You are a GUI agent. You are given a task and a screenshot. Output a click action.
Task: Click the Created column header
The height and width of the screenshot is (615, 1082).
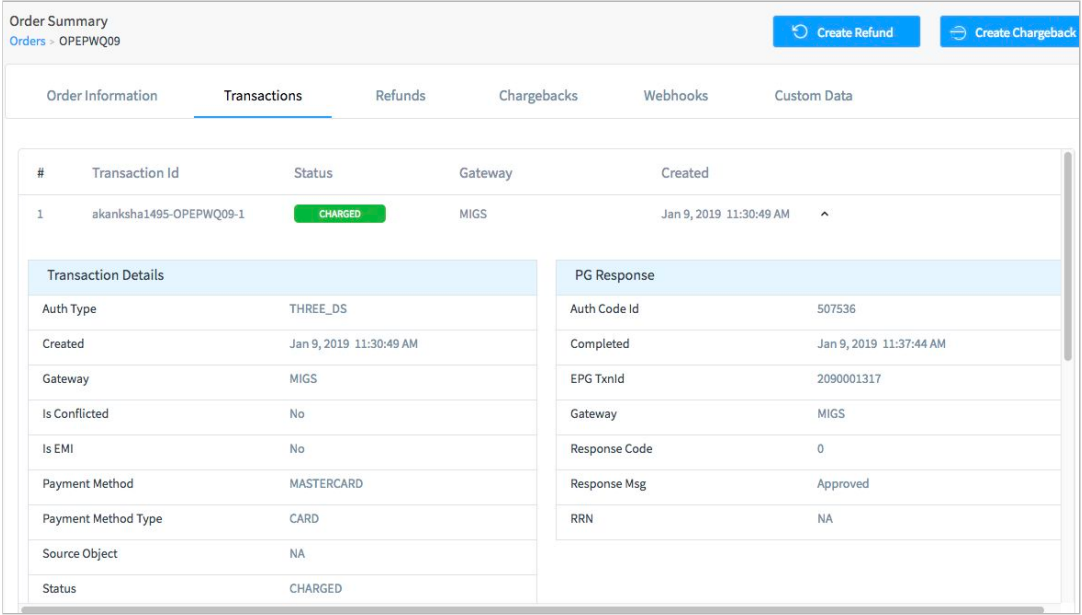[685, 173]
